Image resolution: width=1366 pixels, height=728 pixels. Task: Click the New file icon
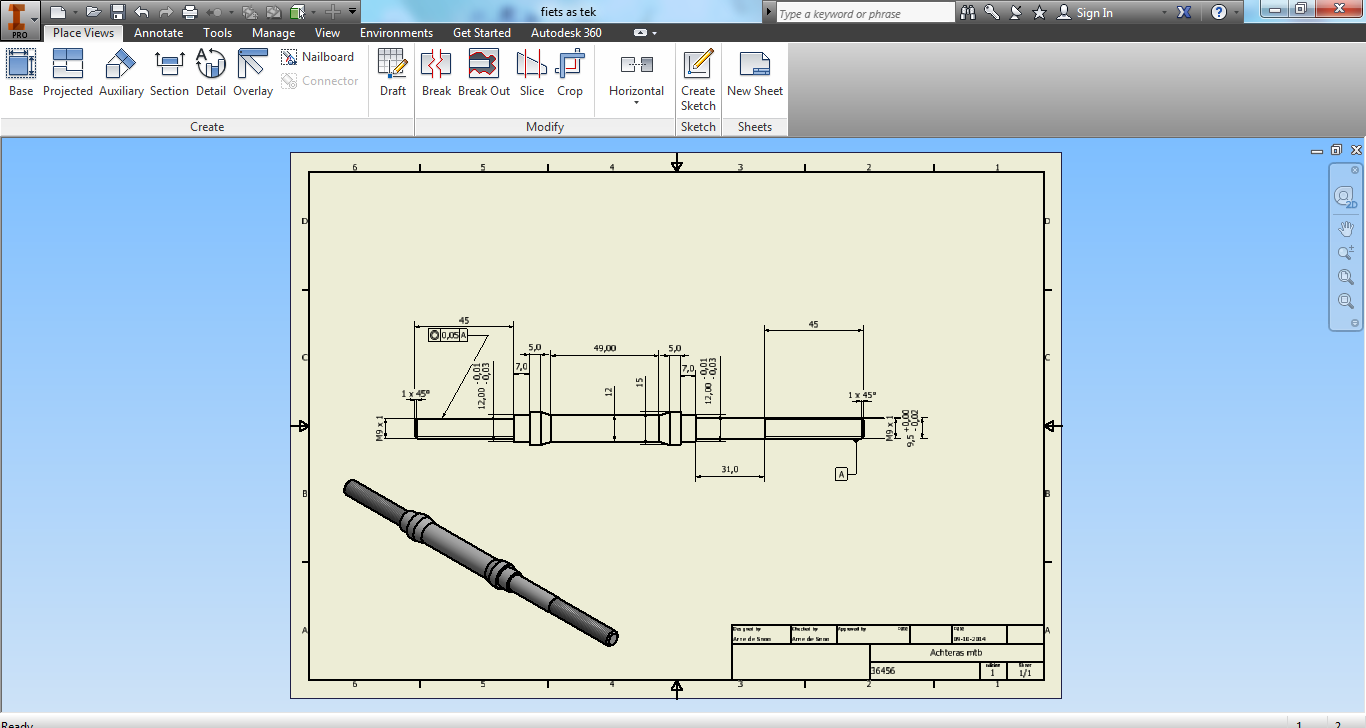[x=58, y=12]
